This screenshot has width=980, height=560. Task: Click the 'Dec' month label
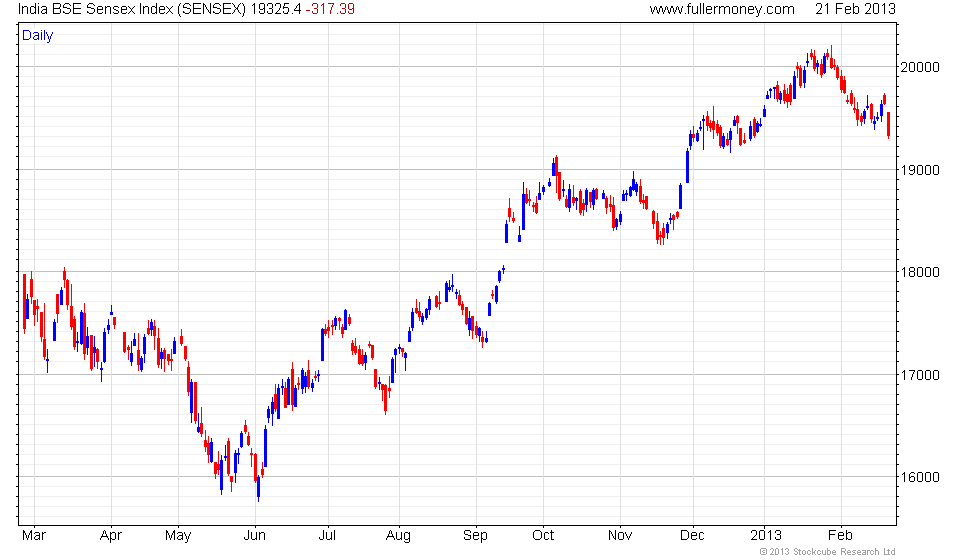(x=692, y=536)
